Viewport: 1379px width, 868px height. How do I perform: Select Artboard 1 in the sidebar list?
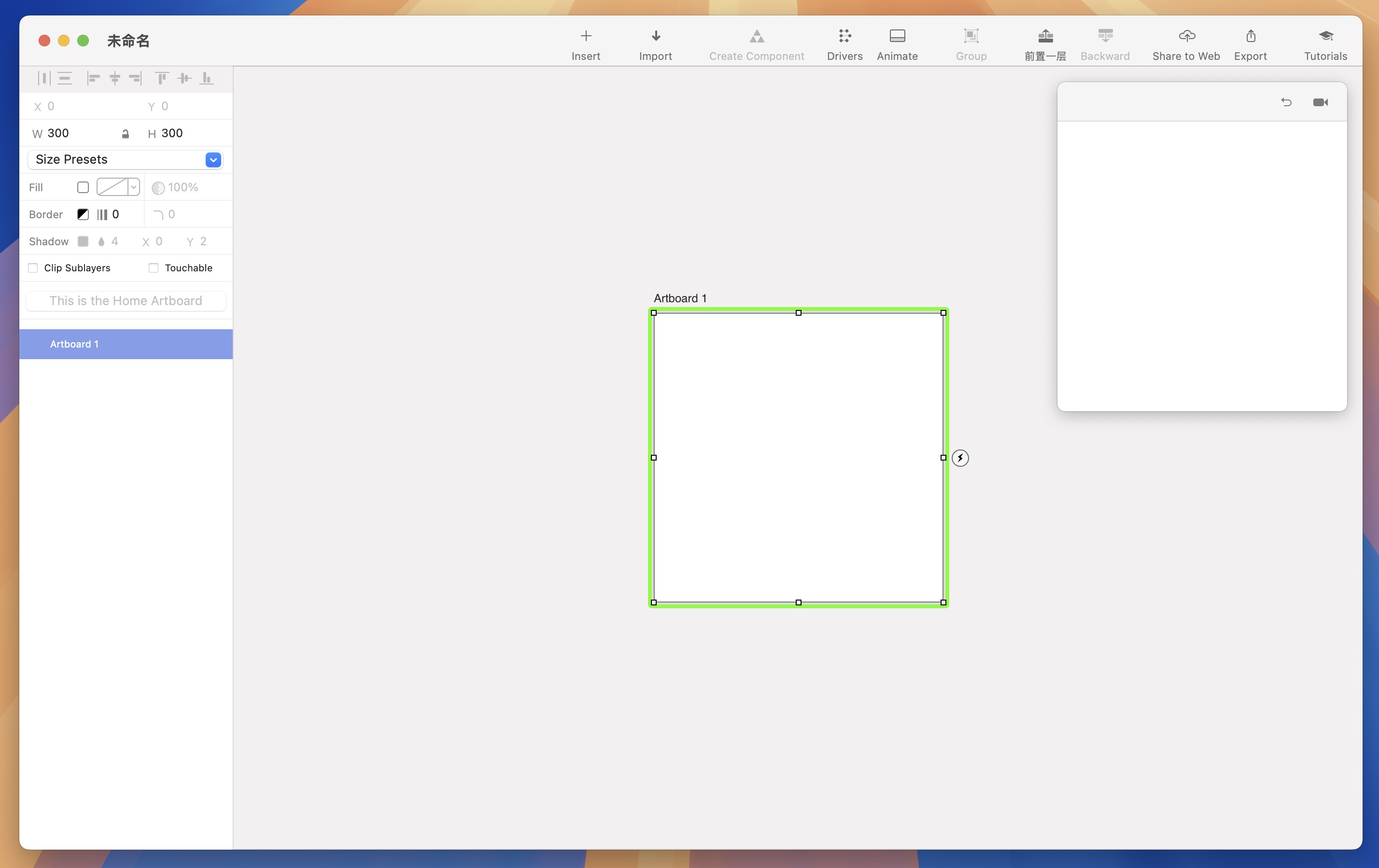pyautogui.click(x=126, y=344)
